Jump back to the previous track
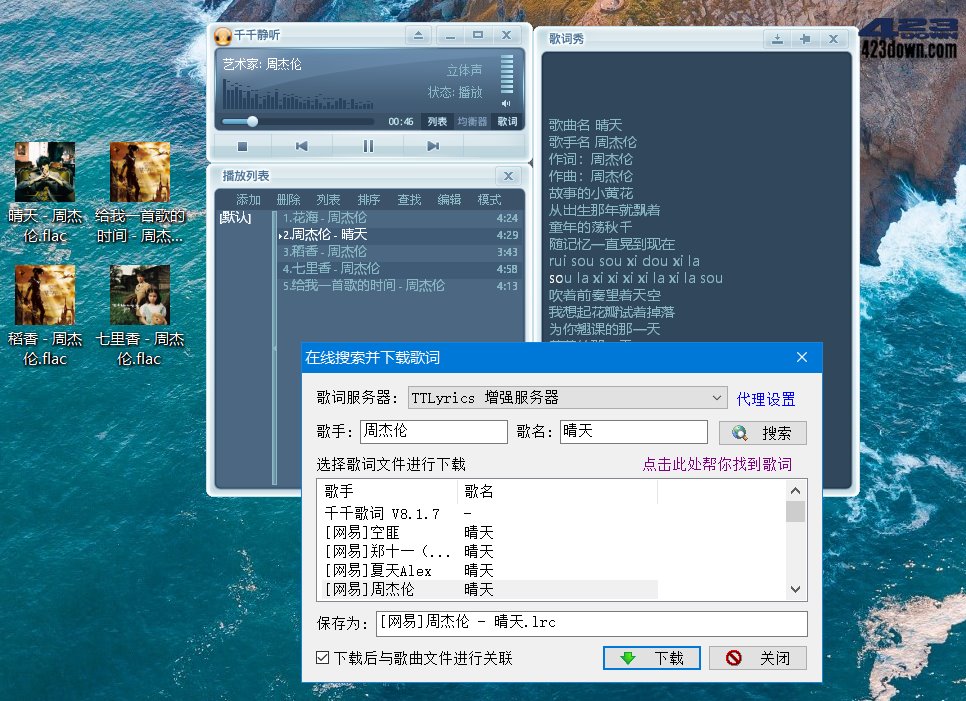The image size is (966, 701). (x=301, y=146)
